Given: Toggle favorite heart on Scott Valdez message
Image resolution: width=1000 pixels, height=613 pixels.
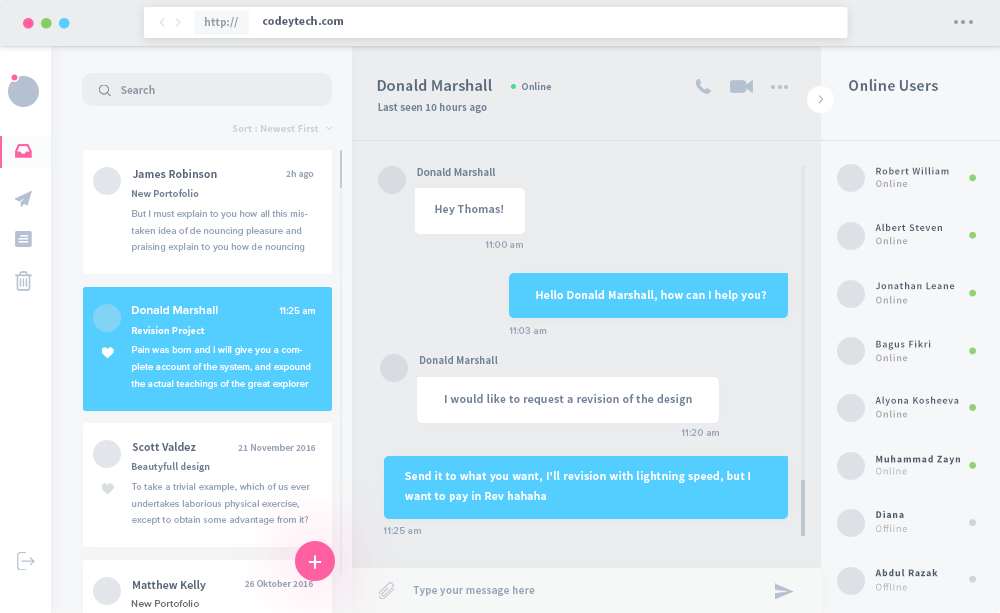Looking at the screenshot, I should click(x=108, y=489).
